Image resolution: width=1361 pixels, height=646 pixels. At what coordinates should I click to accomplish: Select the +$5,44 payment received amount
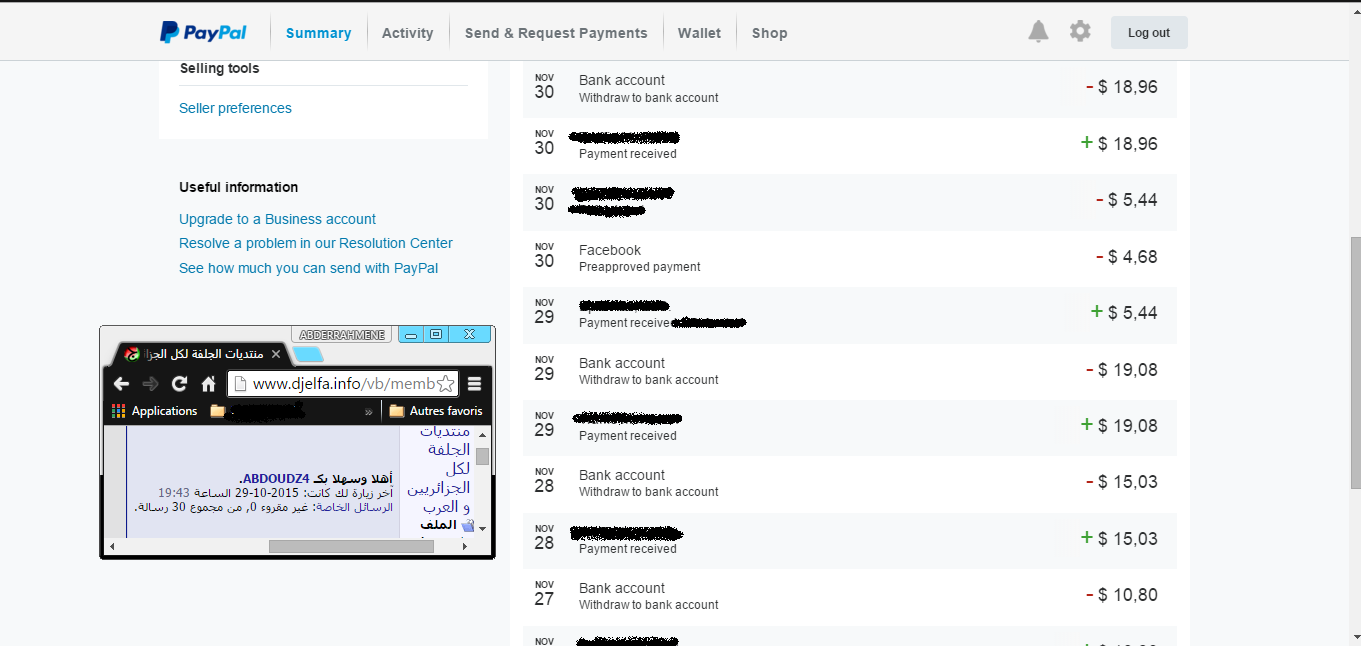coord(1124,313)
